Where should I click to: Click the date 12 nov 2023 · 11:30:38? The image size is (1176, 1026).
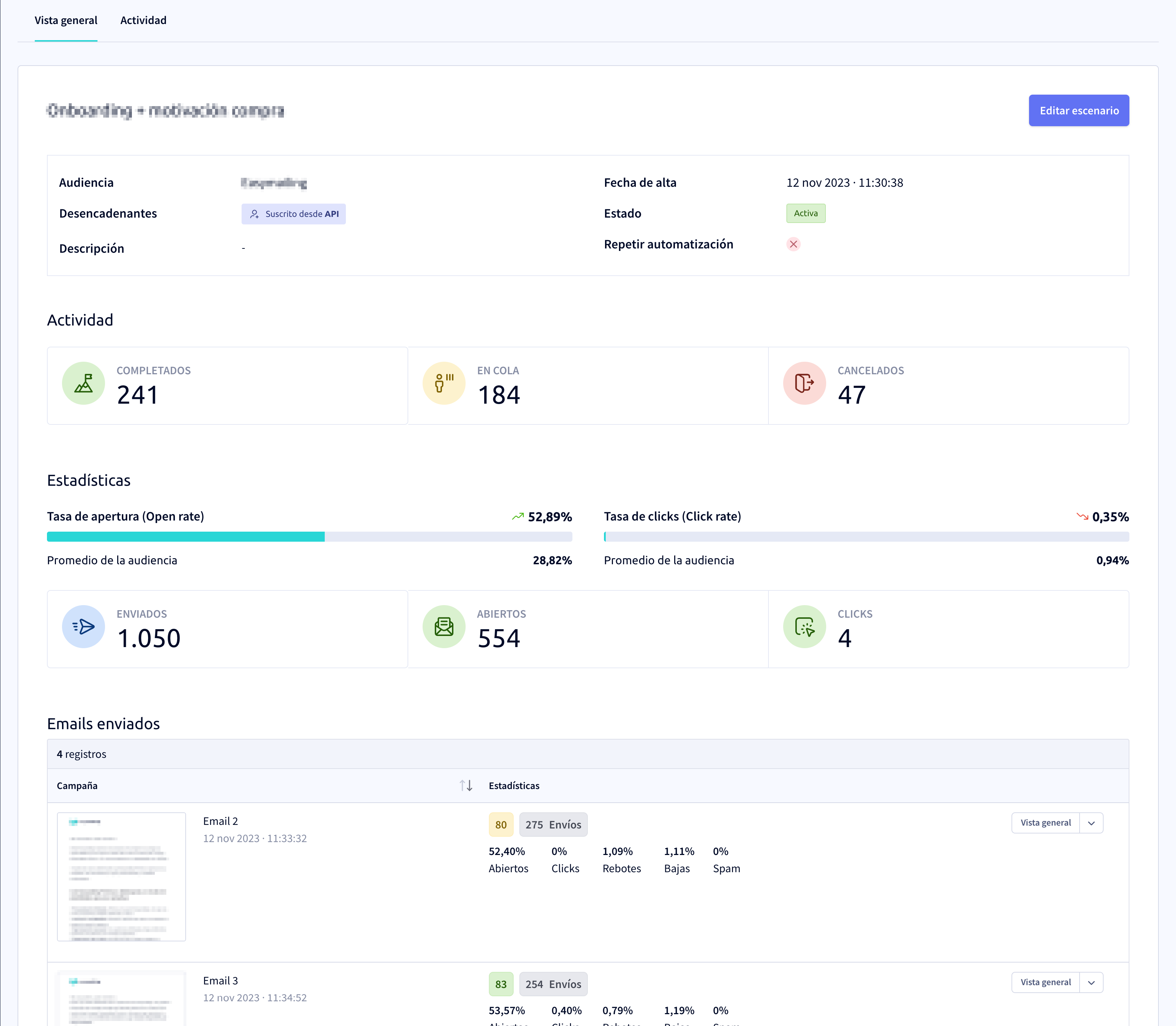coord(844,182)
